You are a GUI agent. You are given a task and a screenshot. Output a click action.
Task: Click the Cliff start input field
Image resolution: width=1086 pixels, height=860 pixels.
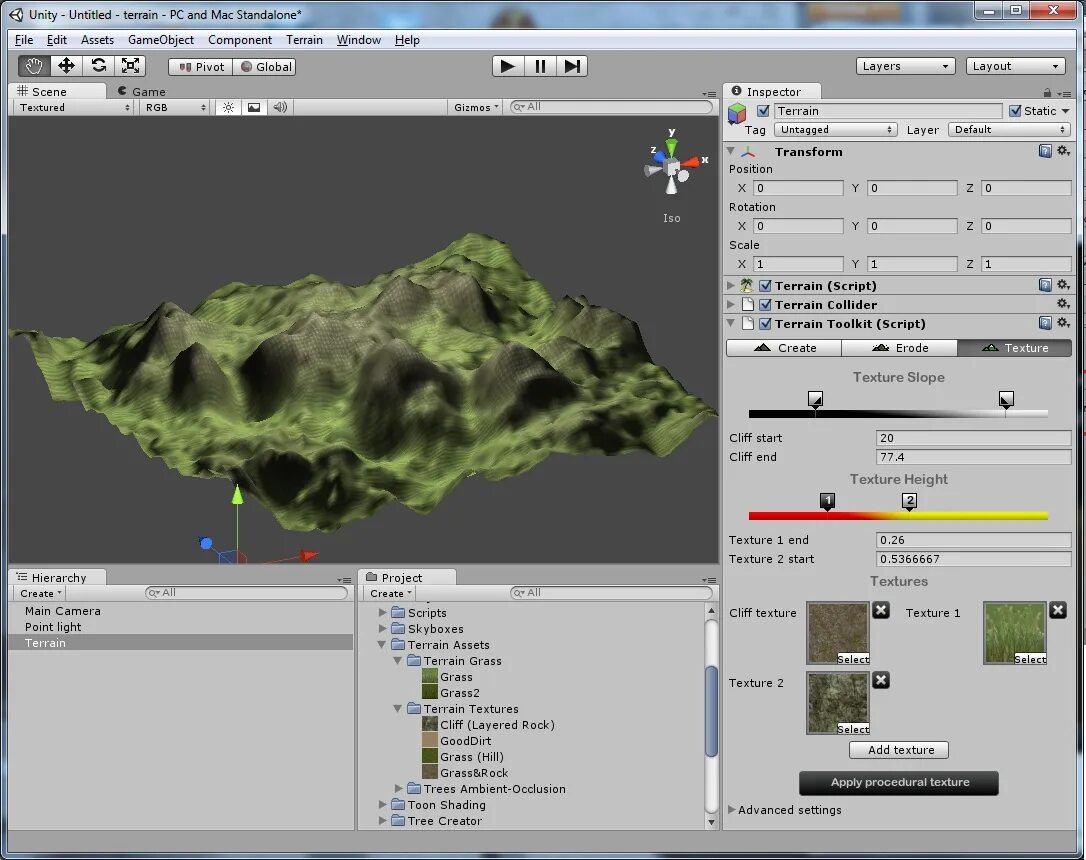[972, 438]
